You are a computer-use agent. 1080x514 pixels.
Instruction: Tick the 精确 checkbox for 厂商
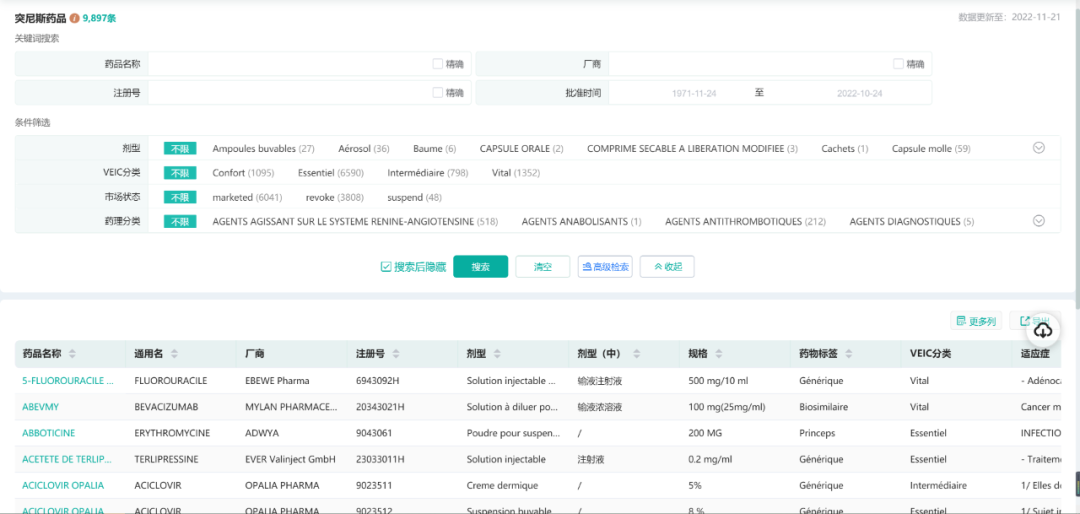899,64
